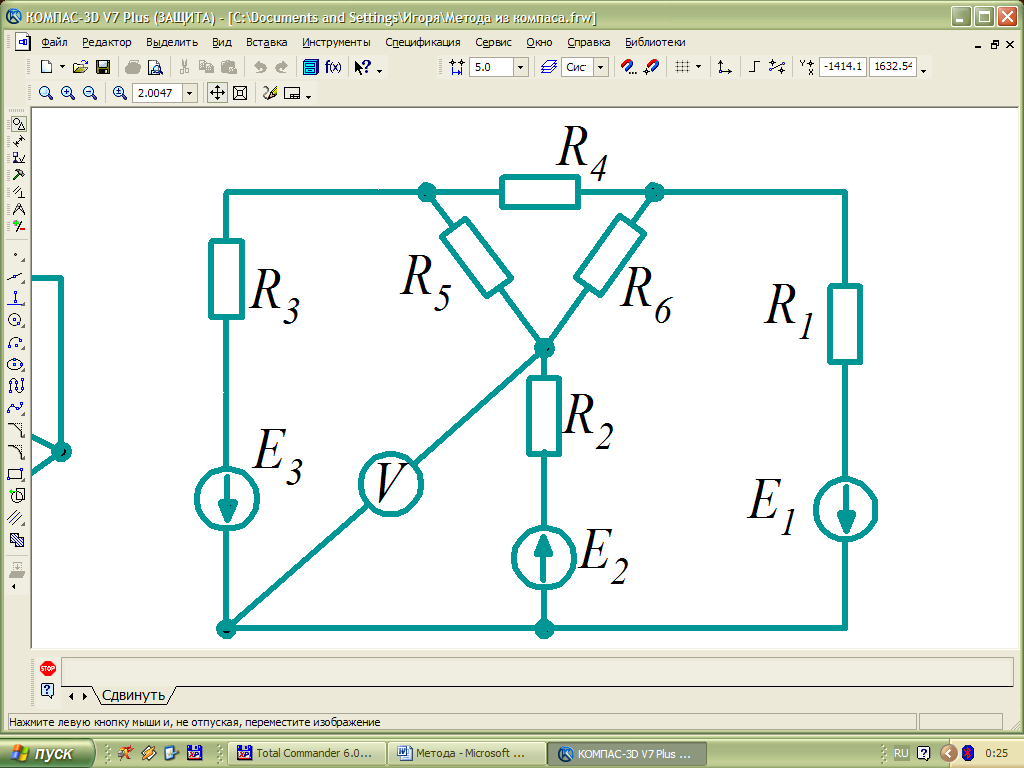Toggle orthogonal drawing mode

point(754,67)
